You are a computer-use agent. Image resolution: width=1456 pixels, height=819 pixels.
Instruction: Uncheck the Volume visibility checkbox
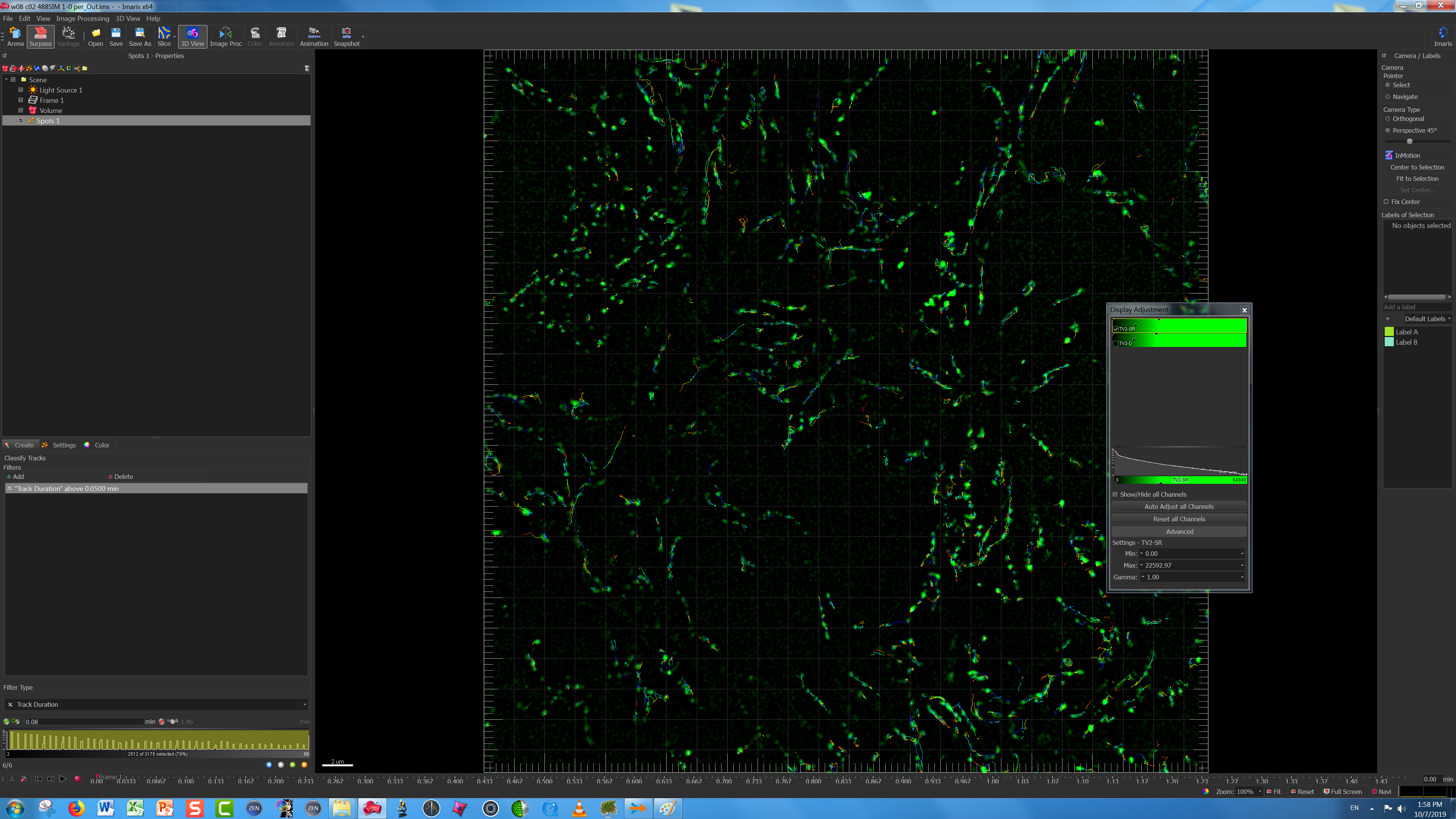tap(21, 110)
